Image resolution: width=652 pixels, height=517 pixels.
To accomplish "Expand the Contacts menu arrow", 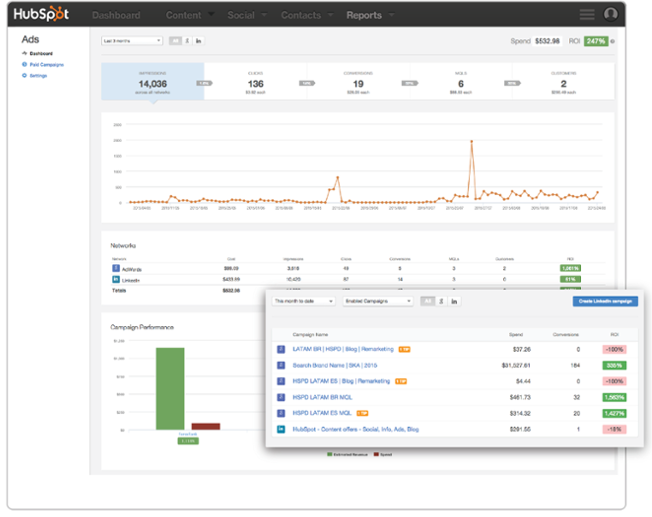I will tap(331, 15).
